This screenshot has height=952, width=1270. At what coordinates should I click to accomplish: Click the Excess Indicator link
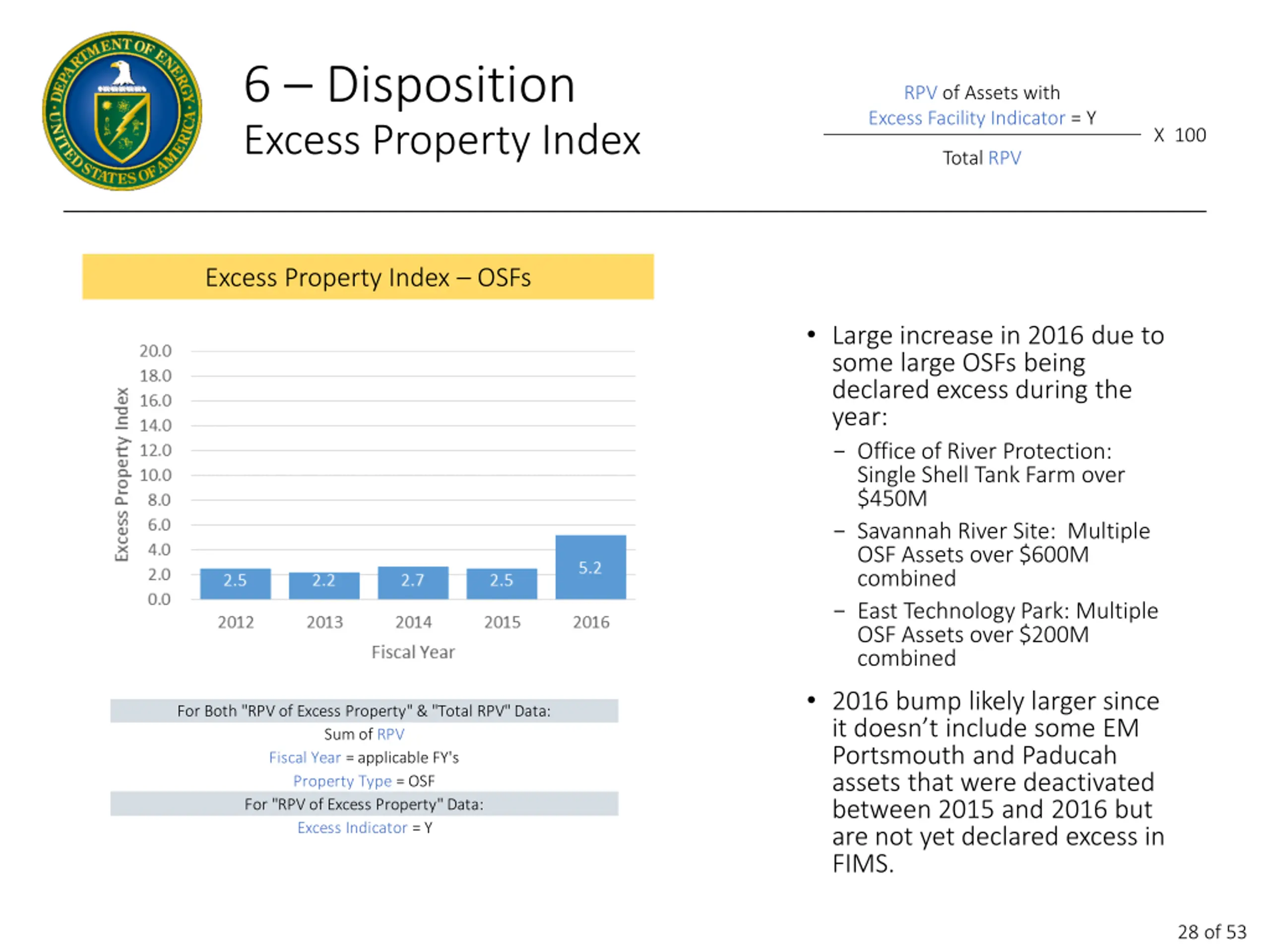tap(352, 828)
